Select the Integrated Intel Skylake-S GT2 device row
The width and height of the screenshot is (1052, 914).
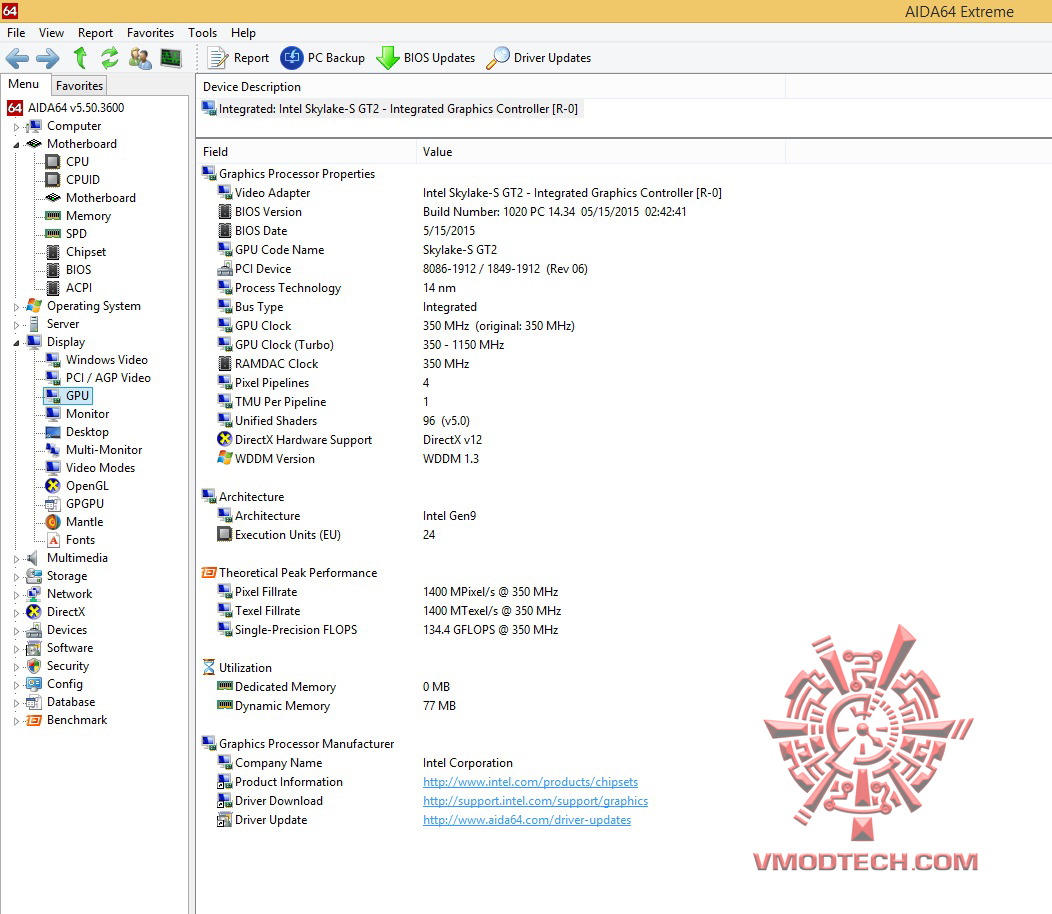[392, 109]
